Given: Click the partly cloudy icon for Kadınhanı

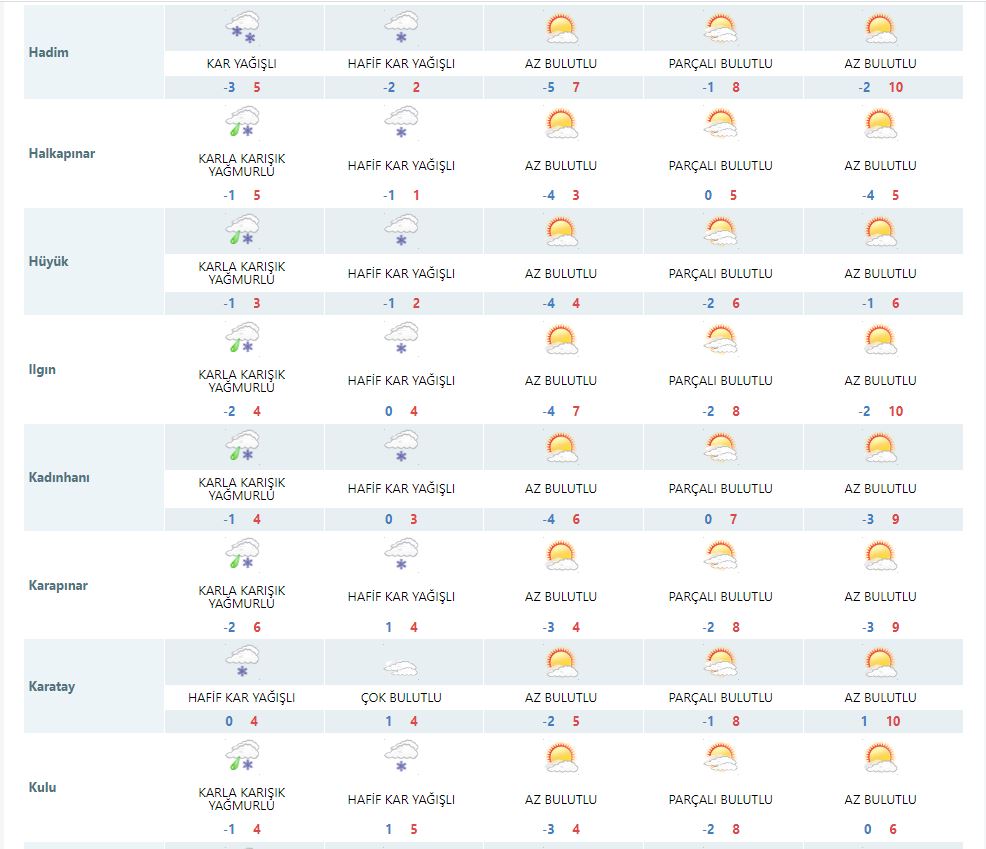Looking at the screenshot, I should pos(722,447).
